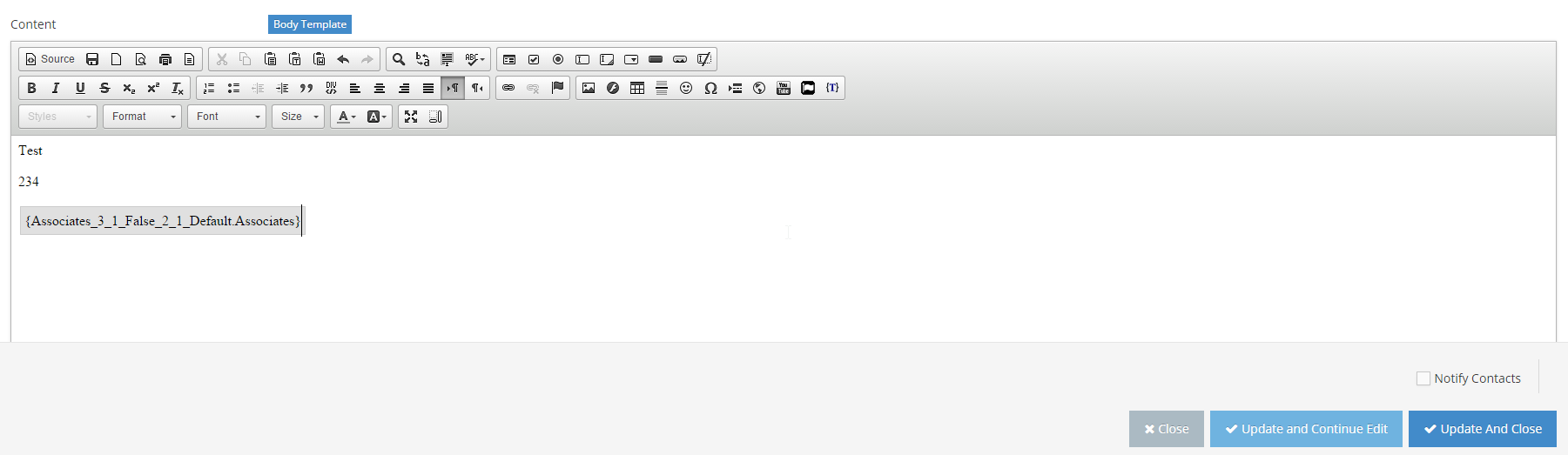Toggle Show Blocks in the editor
The width and height of the screenshot is (1568, 455).
[x=435, y=117]
